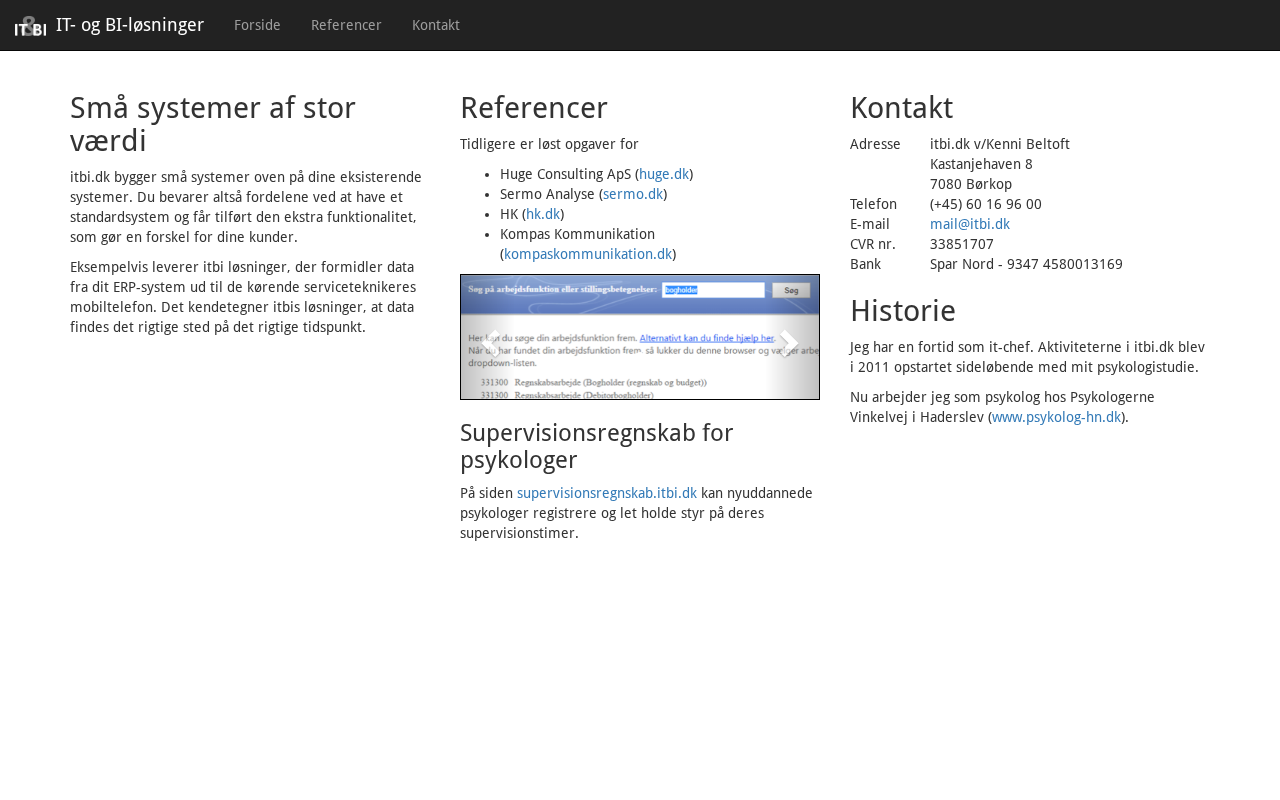Click the phone number (+45) 60 16 96 00
Image resolution: width=1280 pixels, height=800 pixels.
(985, 204)
